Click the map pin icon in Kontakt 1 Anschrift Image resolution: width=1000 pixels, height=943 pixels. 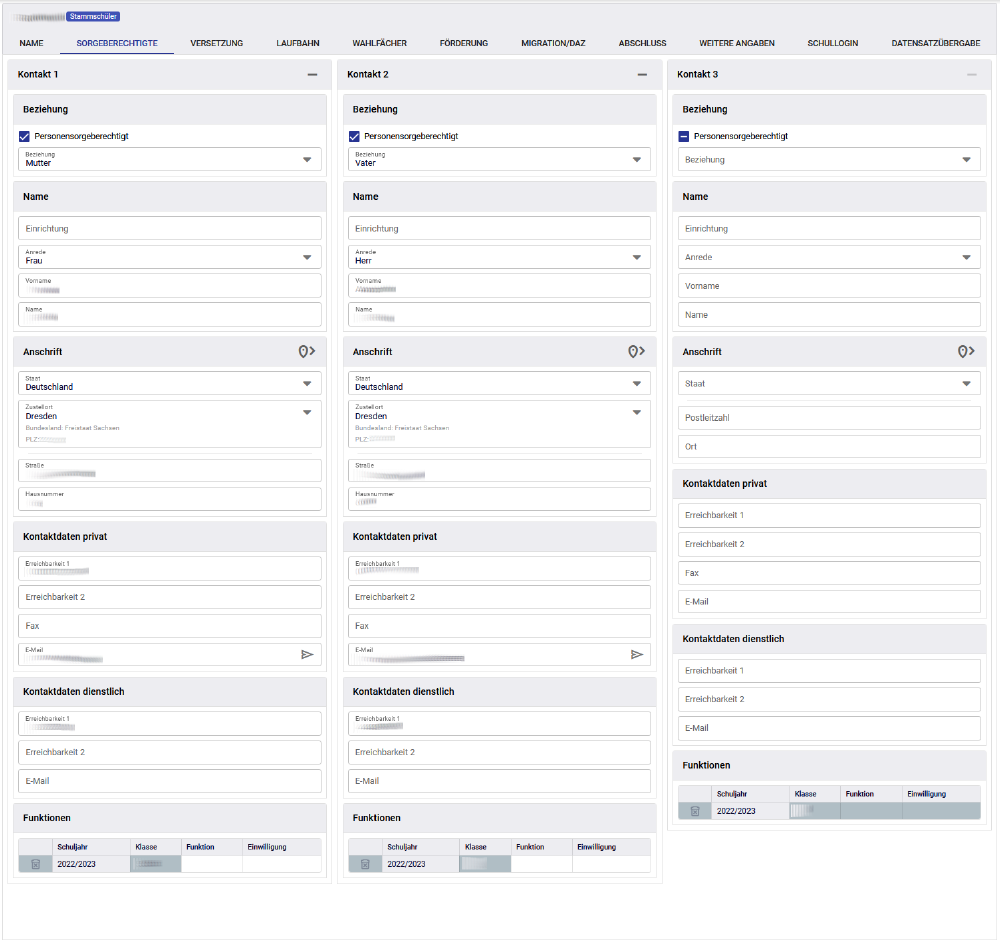[306, 352]
